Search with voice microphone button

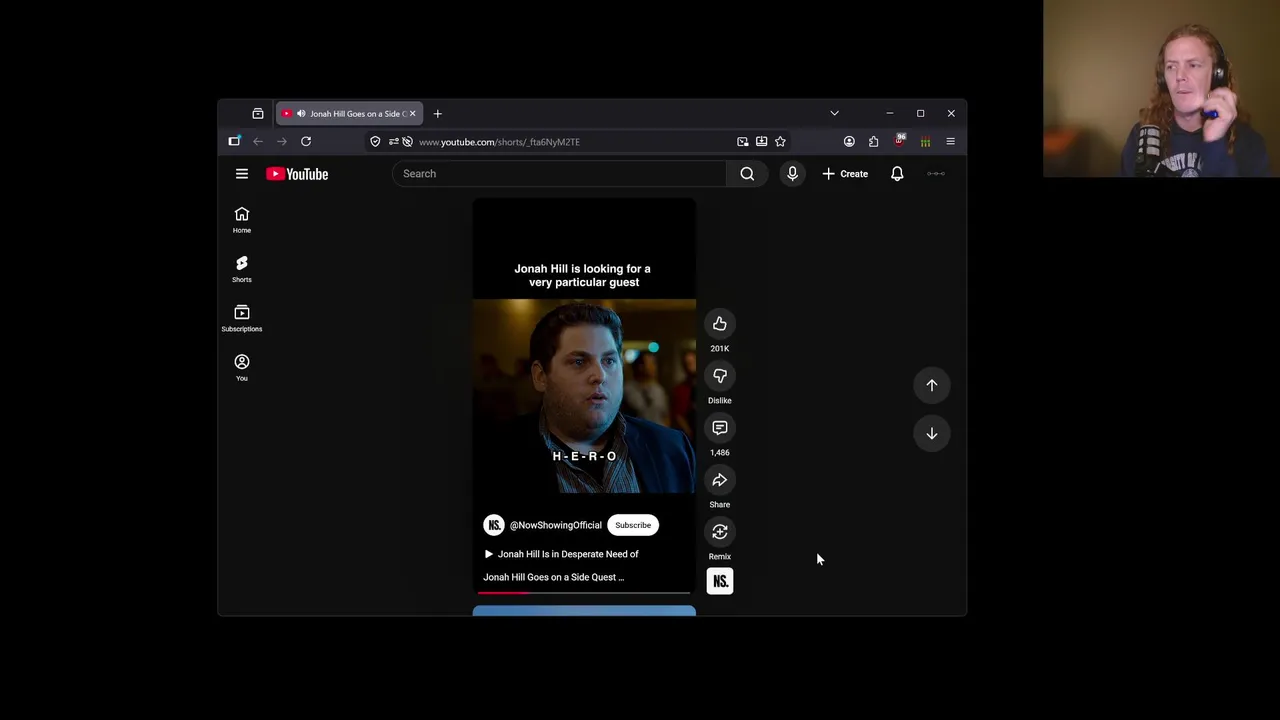[x=792, y=174]
